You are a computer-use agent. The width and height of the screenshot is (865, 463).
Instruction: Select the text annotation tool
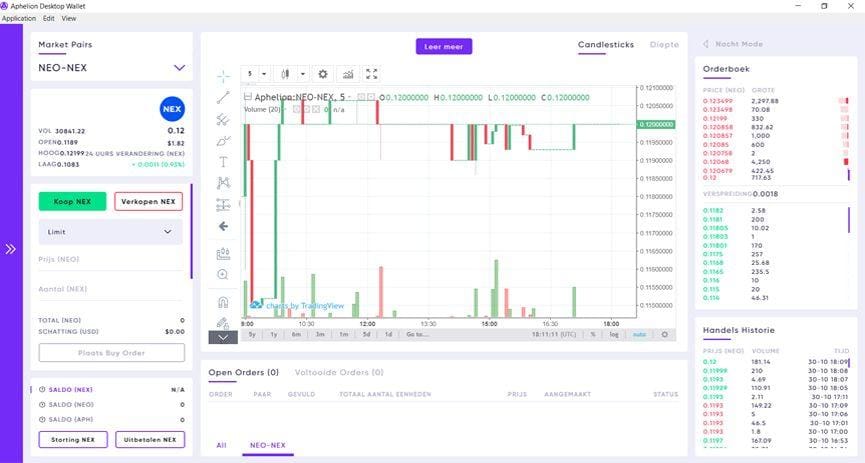[223, 162]
